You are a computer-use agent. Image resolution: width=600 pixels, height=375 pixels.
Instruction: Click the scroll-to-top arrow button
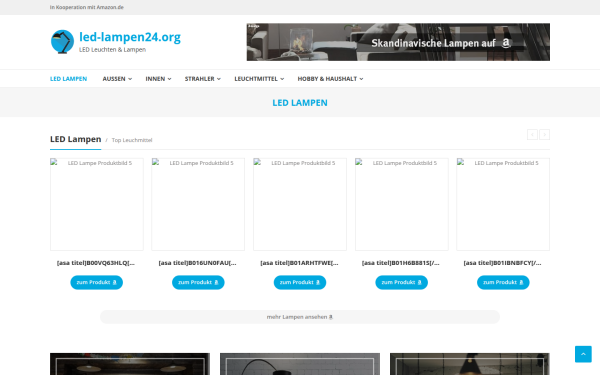(x=583, y=354)
